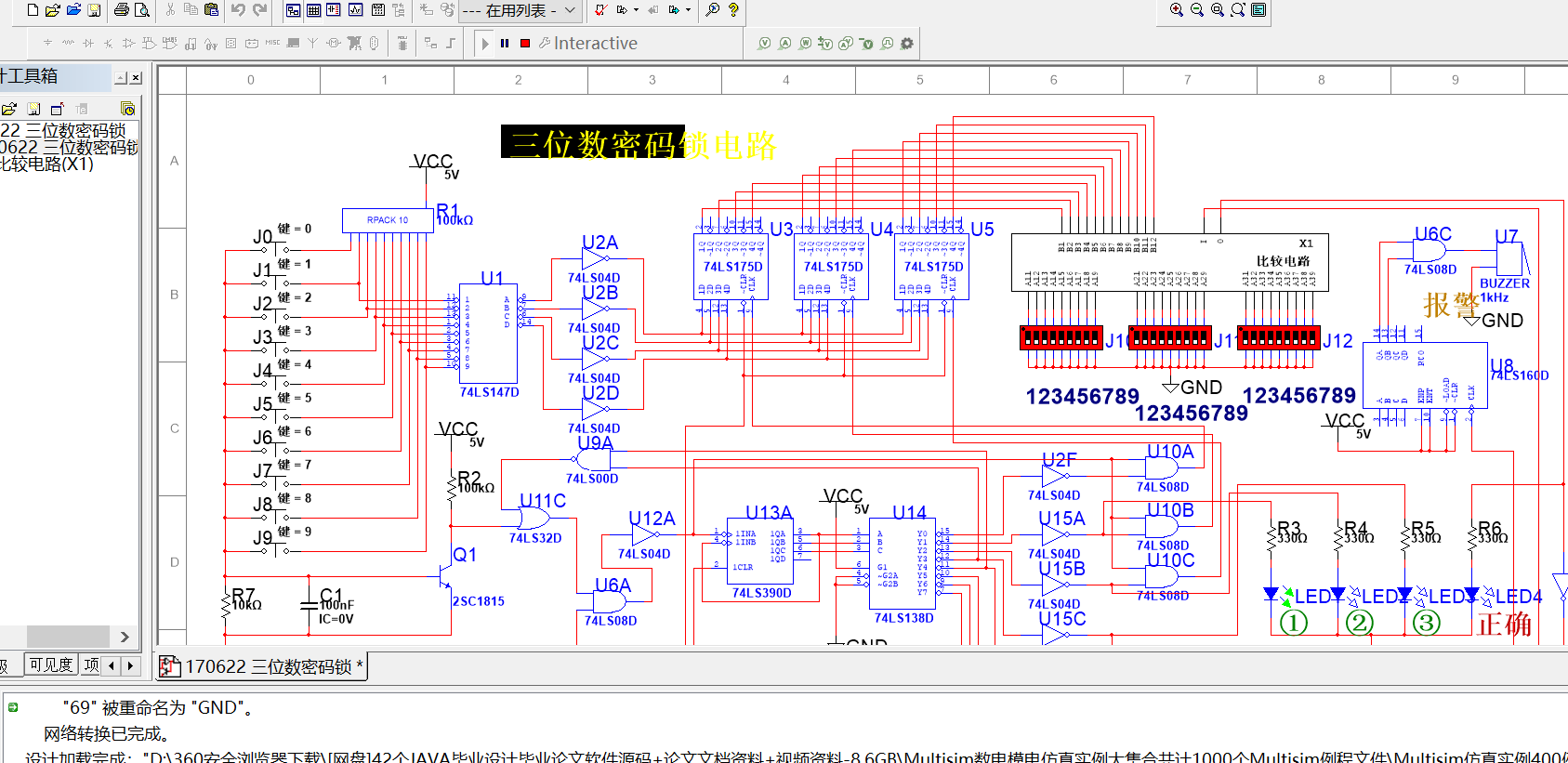
Task: Select the 比较电路(X1) tree item
Action: click(x=46, y=164)
